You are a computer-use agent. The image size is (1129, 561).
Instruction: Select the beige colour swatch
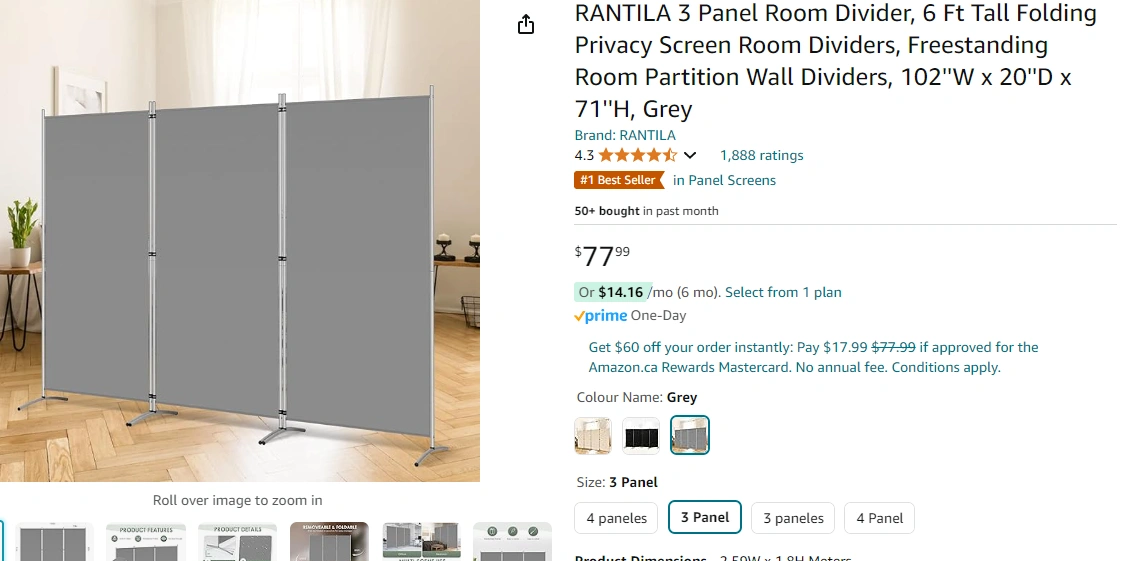(x=593, y=435)
